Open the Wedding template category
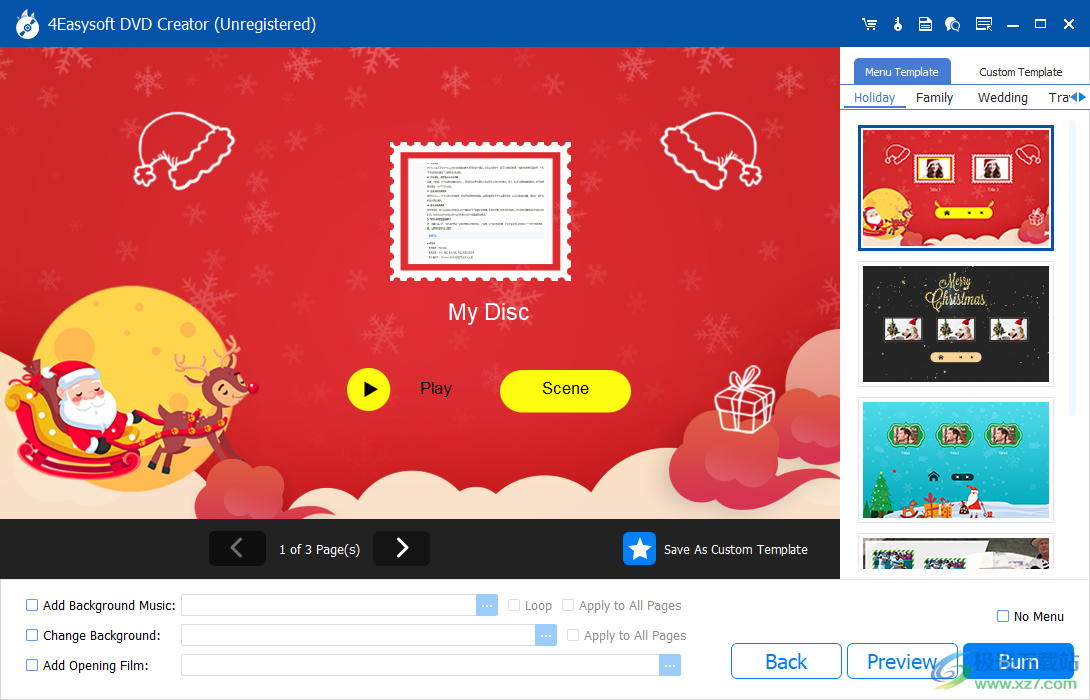The image size is (1090, 700). pos(1002,97)
